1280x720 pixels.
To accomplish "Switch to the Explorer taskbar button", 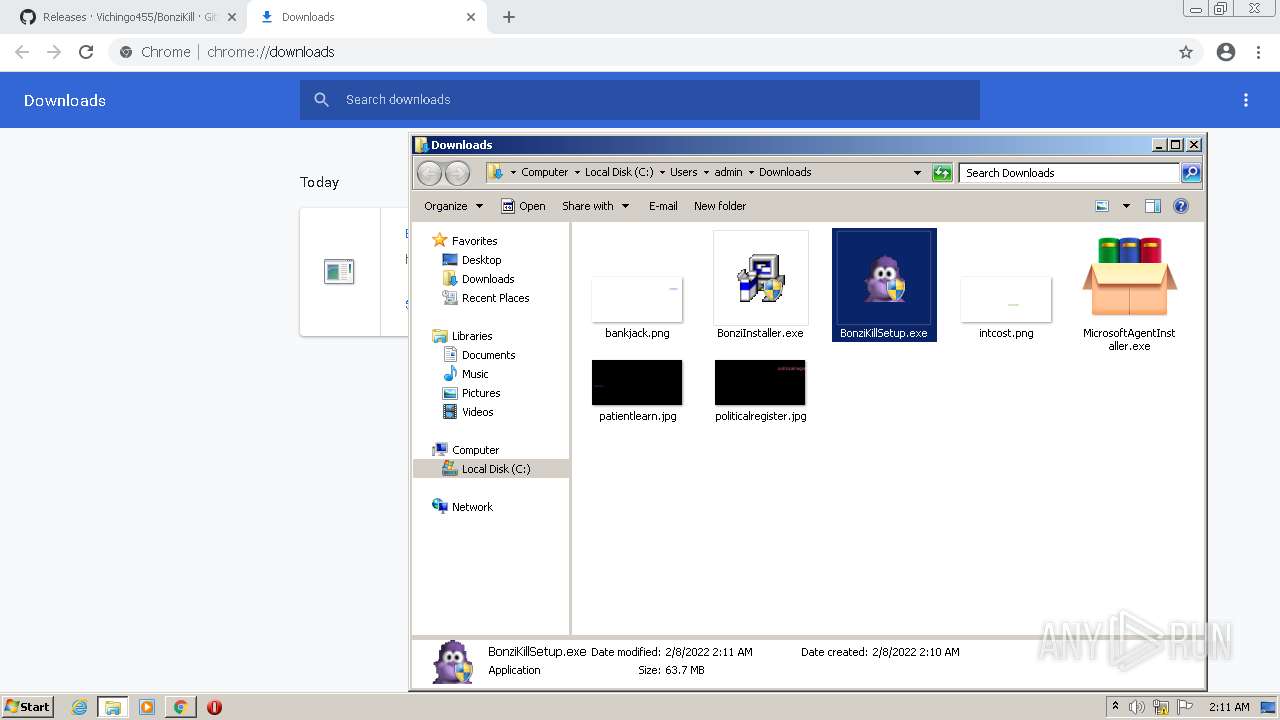I will coord(113,707).
